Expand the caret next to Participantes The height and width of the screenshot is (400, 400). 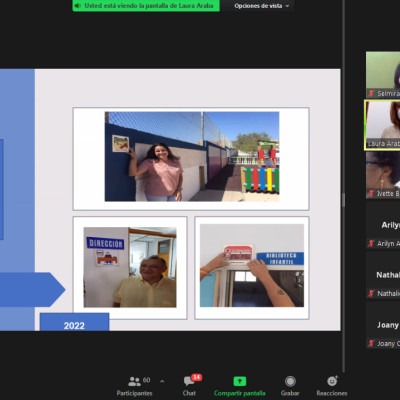(162, 381)
